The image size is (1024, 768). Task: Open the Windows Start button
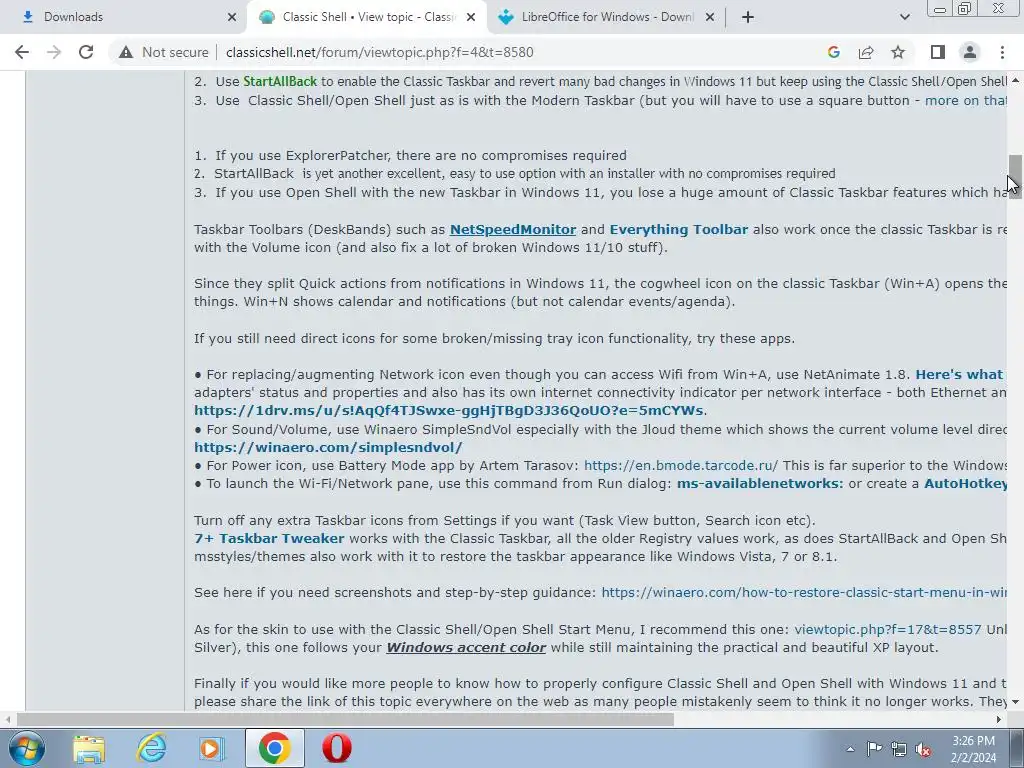25,748
